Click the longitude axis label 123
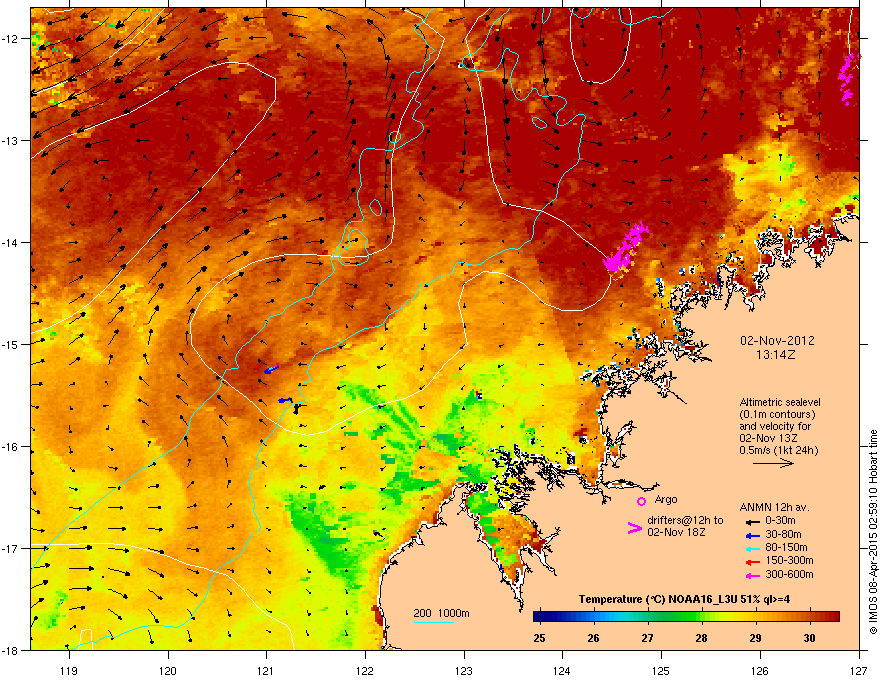 click(464, 670)
